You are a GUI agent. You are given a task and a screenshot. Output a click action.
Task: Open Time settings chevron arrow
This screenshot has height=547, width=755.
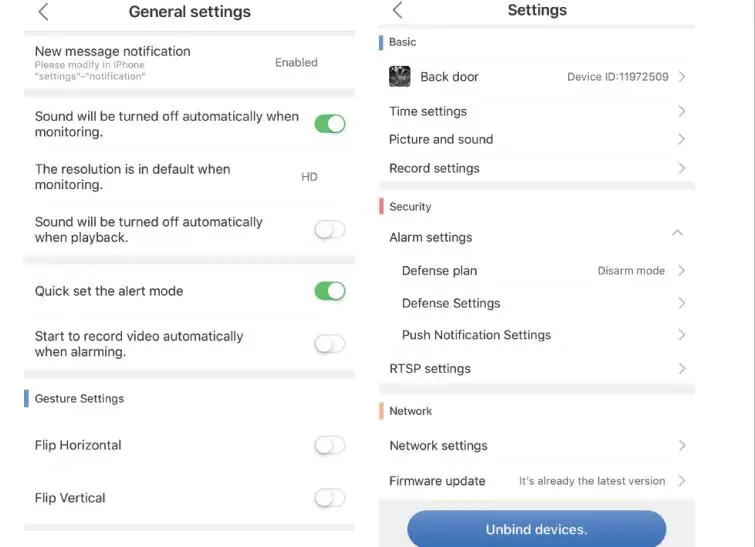[x=682, y=111]
